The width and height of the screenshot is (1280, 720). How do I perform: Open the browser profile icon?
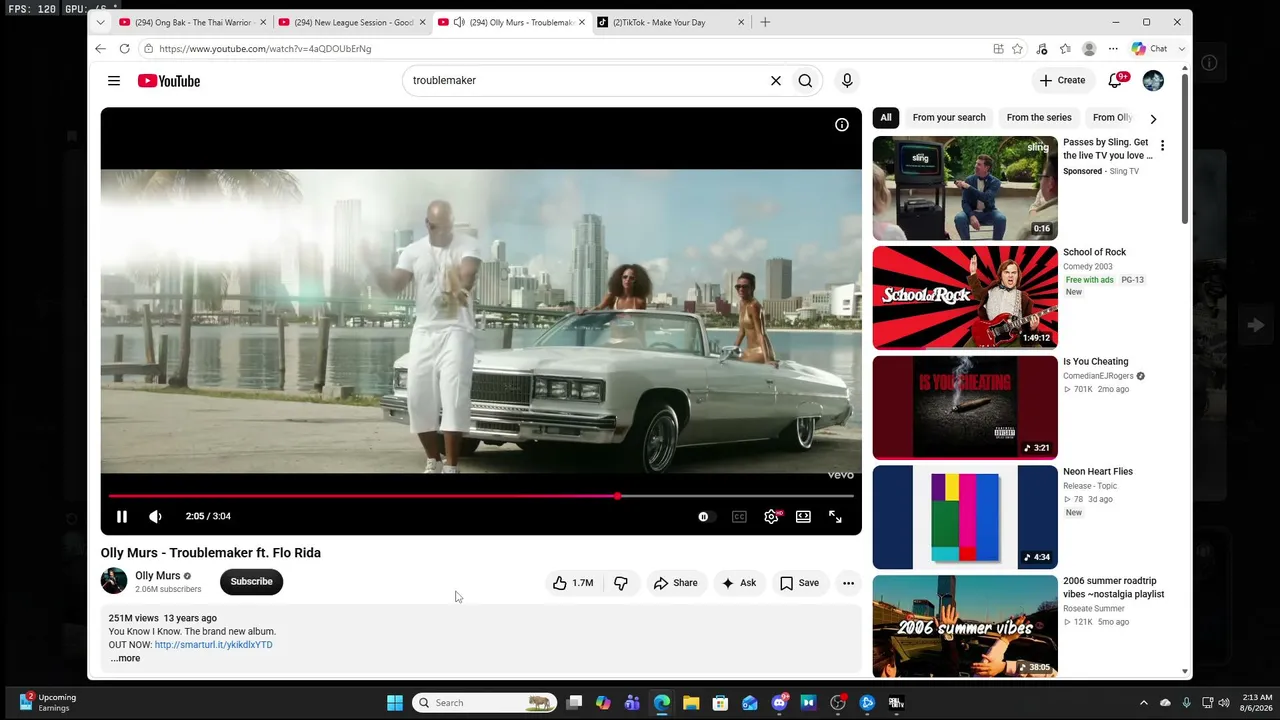click(x=1089, y=49)
